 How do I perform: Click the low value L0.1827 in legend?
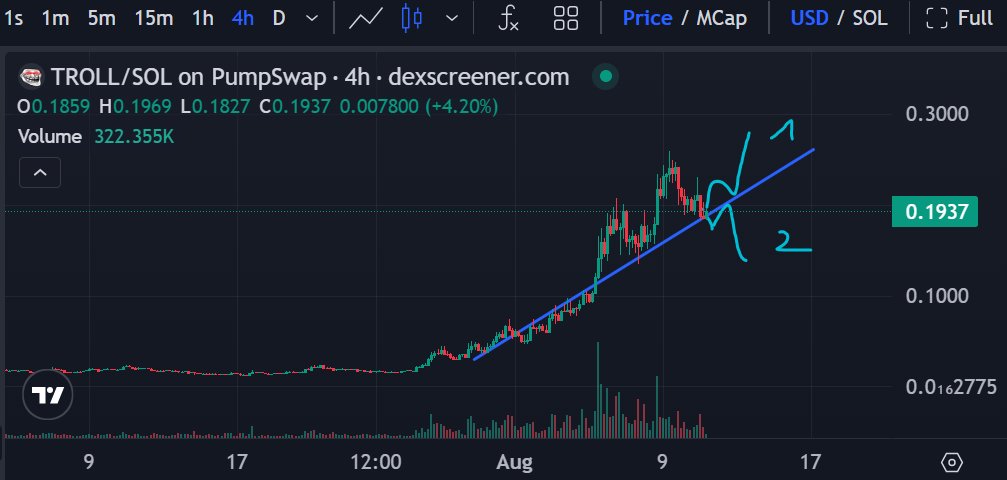point(215,107)
